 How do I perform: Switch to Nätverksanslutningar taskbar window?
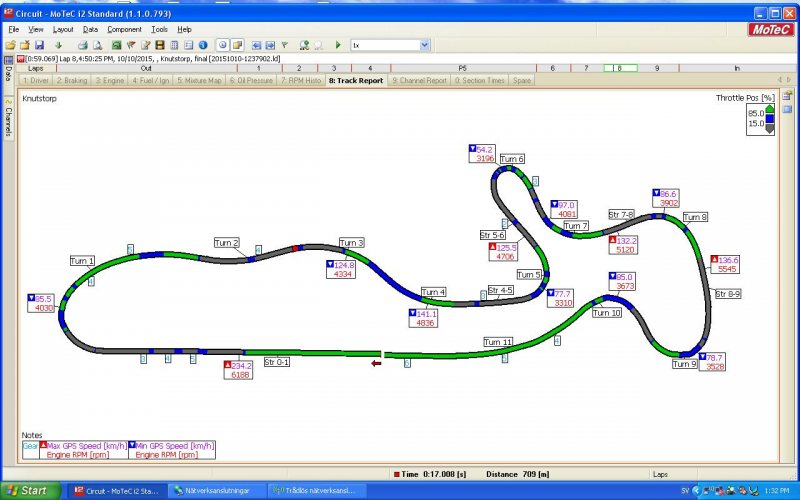(218, 491)
